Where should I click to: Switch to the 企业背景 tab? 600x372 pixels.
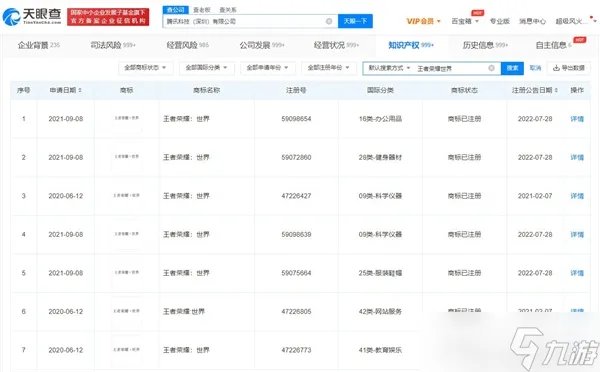point(39,45)
